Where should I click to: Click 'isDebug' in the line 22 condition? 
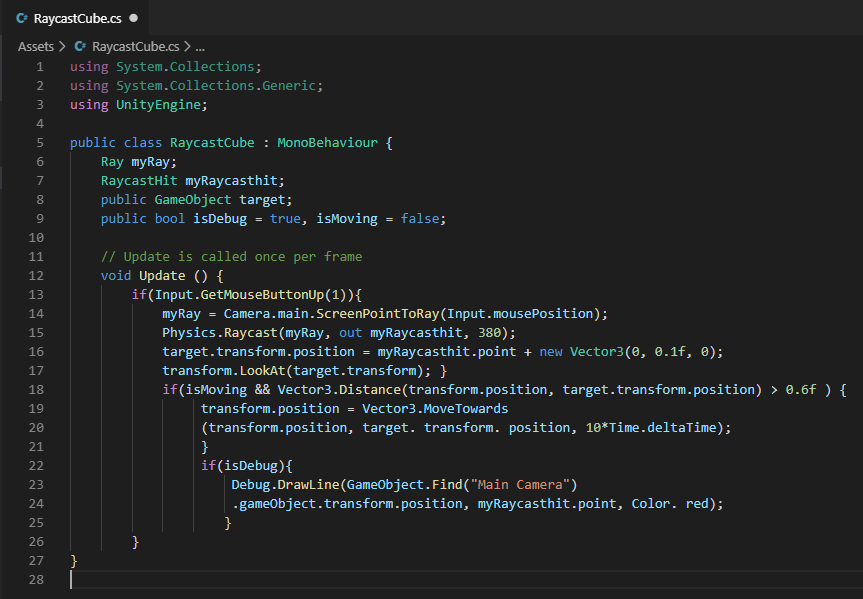pos(250,465)
